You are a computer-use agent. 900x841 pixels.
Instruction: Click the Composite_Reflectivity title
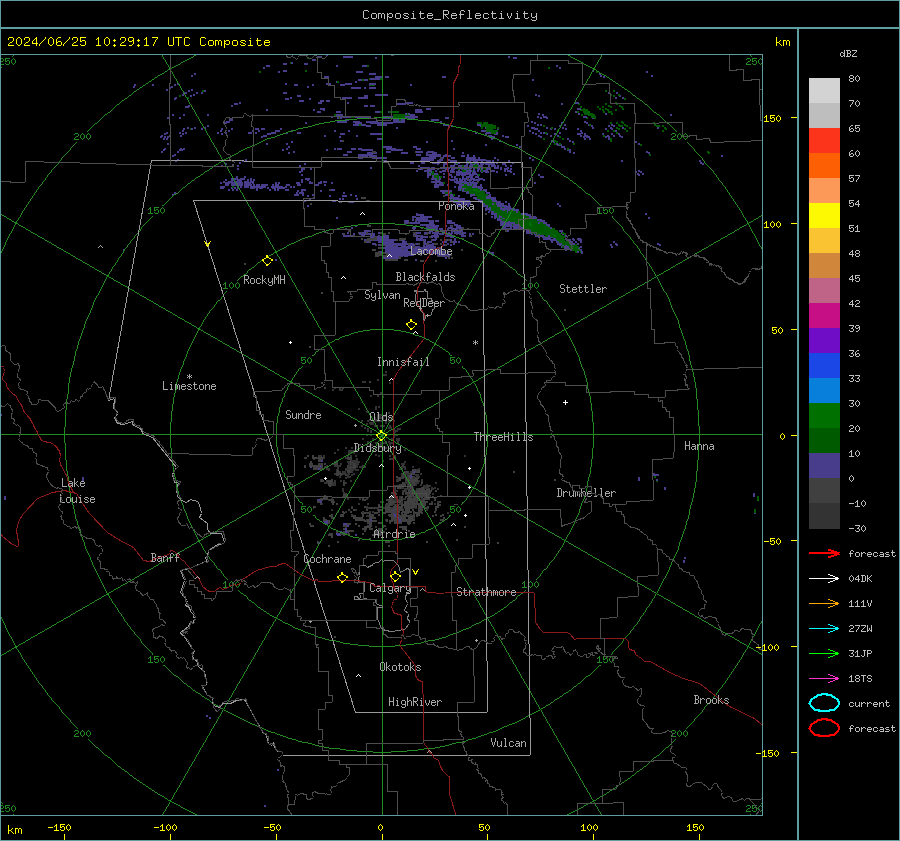pos(450,15)
